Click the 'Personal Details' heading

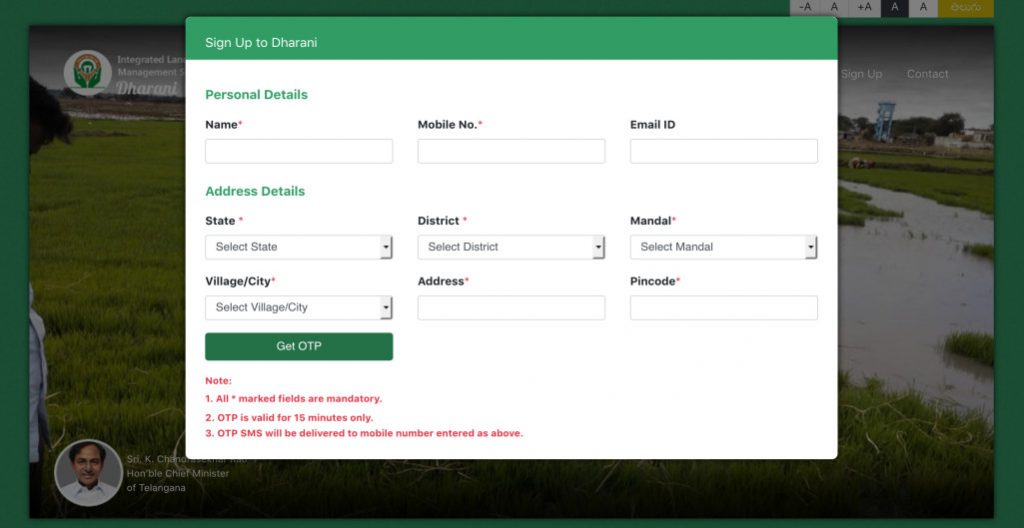(256, 95)
